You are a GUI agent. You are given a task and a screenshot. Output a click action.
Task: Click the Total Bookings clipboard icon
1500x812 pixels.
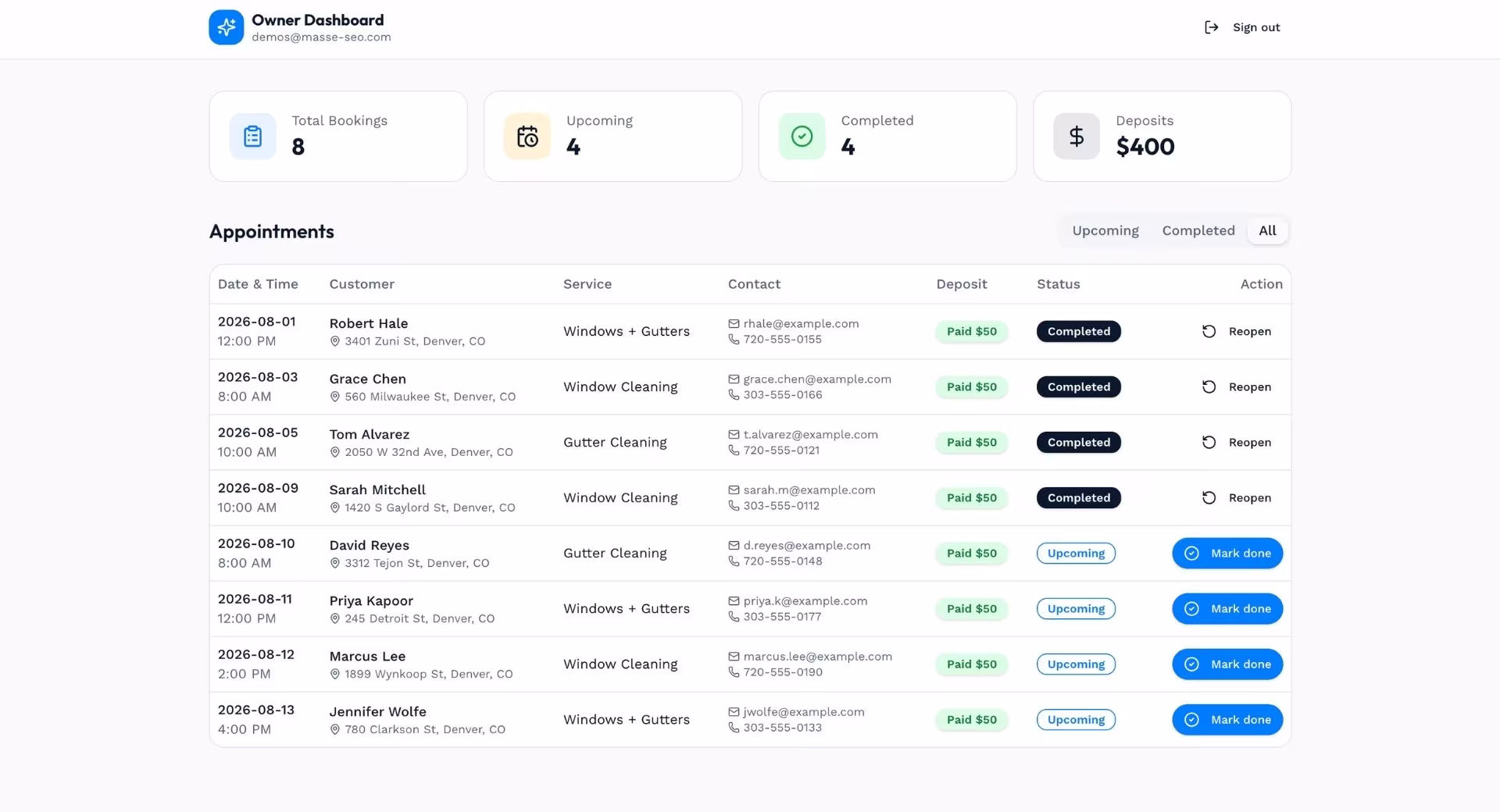tap(252, 137)
